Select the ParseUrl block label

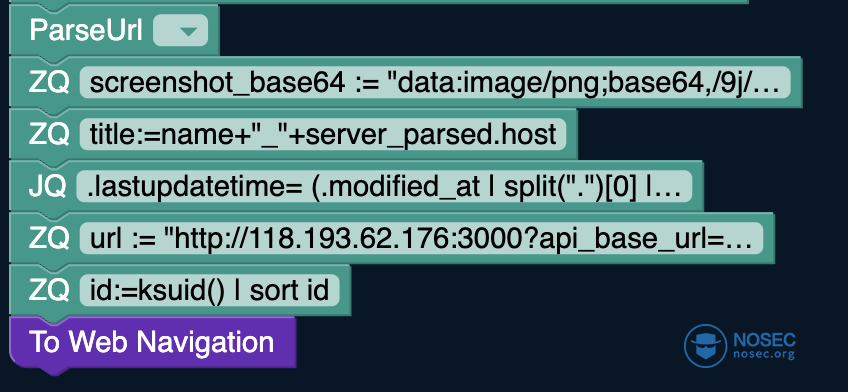pyautogui.click(x=86, y=30)
